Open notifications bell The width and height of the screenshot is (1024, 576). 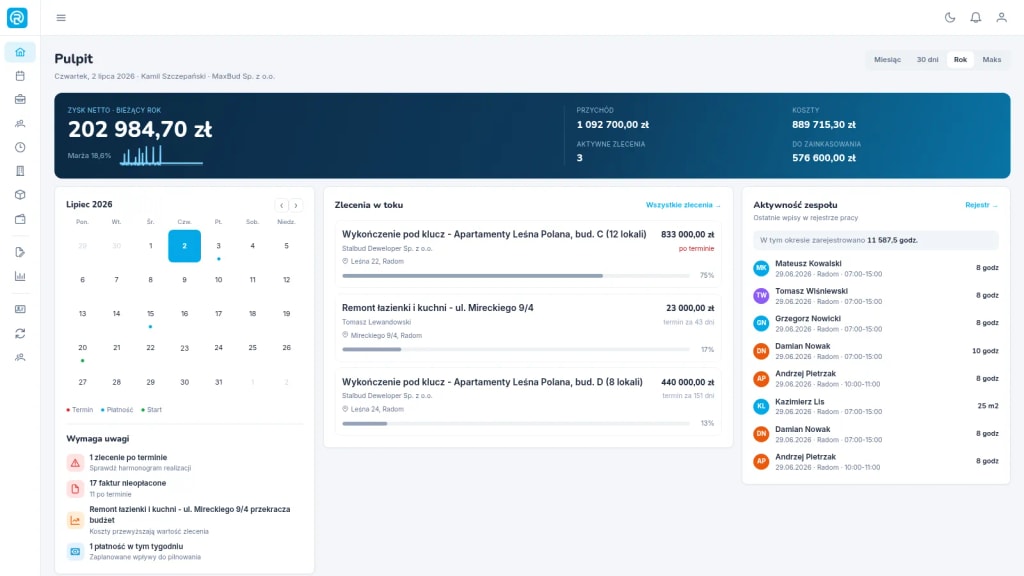click(976, 18)
